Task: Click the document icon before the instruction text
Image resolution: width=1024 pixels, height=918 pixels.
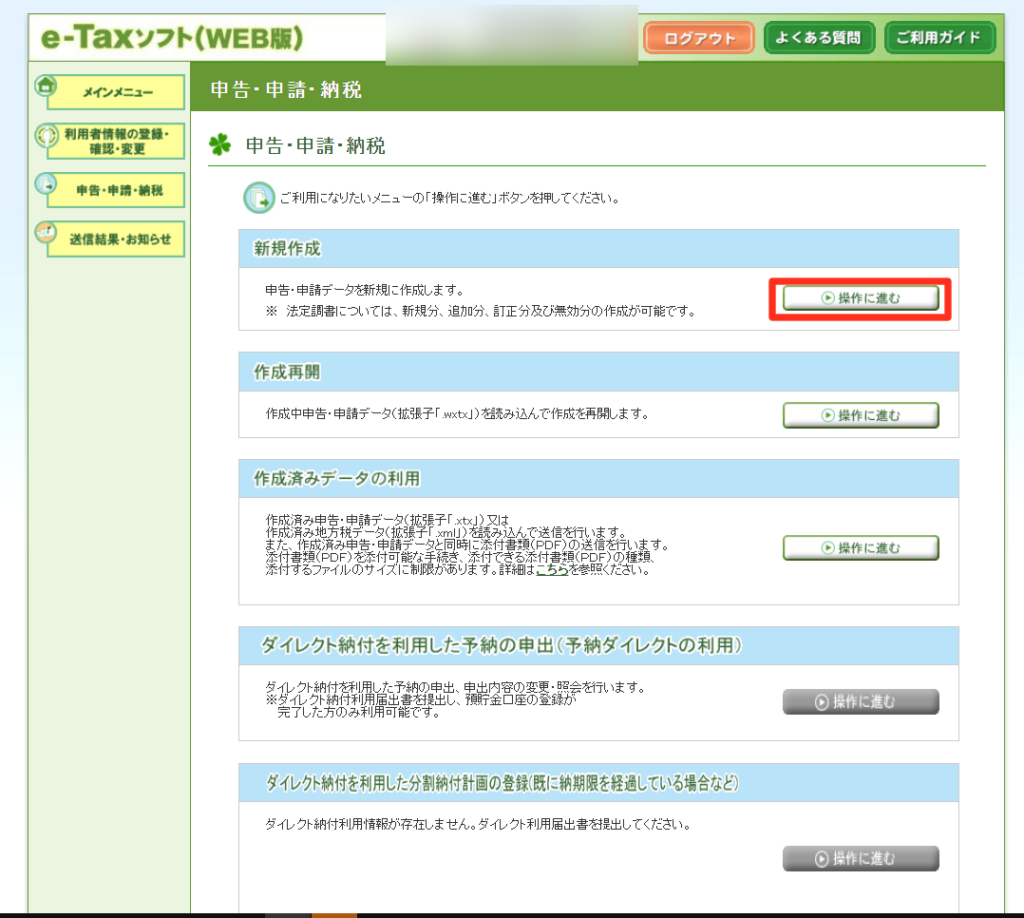Action: (x=259, y=198)
